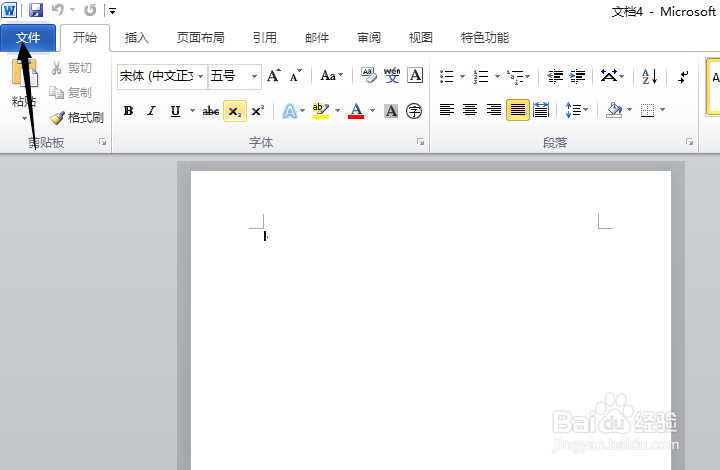Open the Customize Quick Access Toolbar dropdown
Image resolution: width=720 pixels, height=470 pixels.
pyautogui.click(x=112, y=10)
